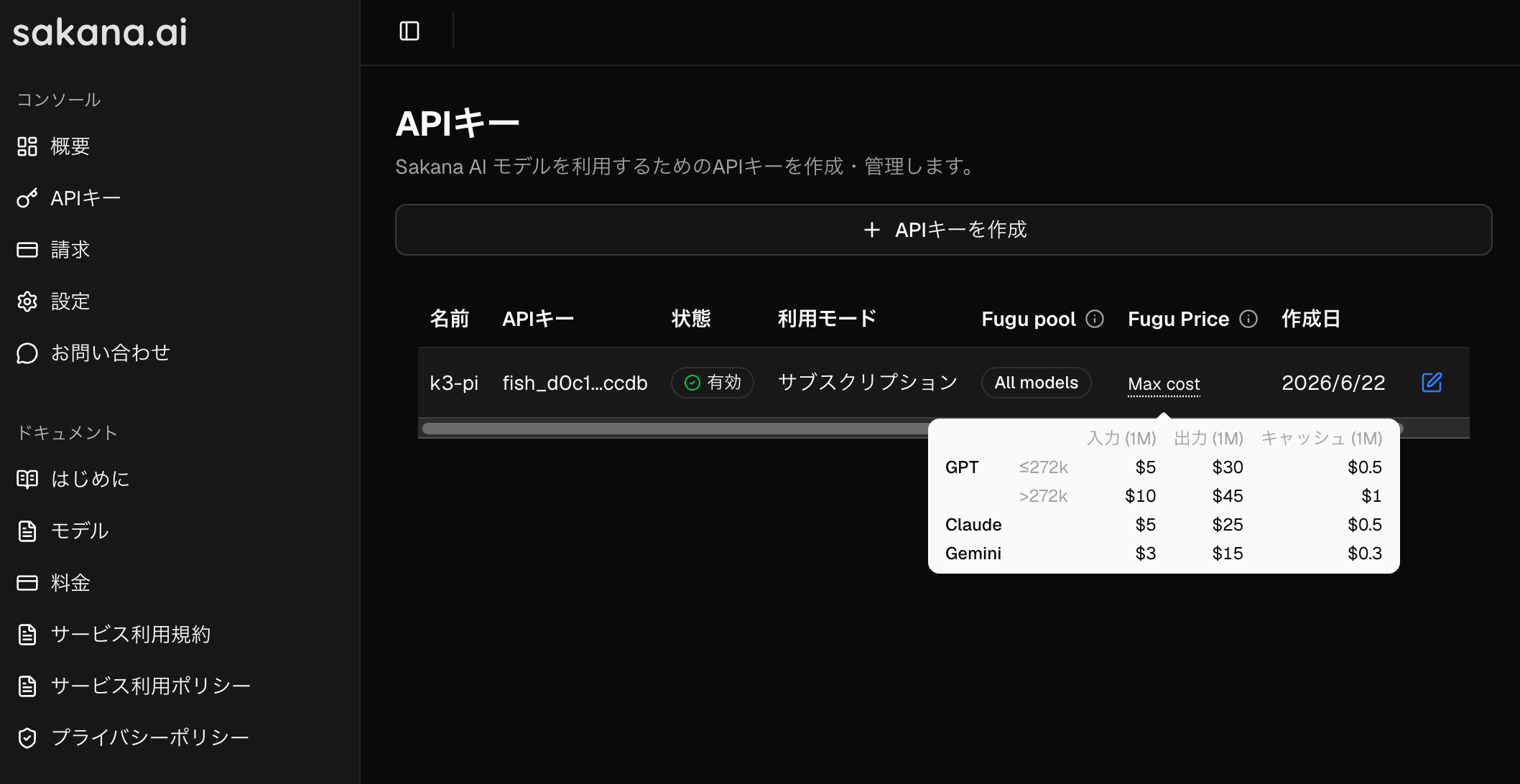Click the book icon beside はじめに
This screenshot has width=1520, height=784.
click(27, 479)
